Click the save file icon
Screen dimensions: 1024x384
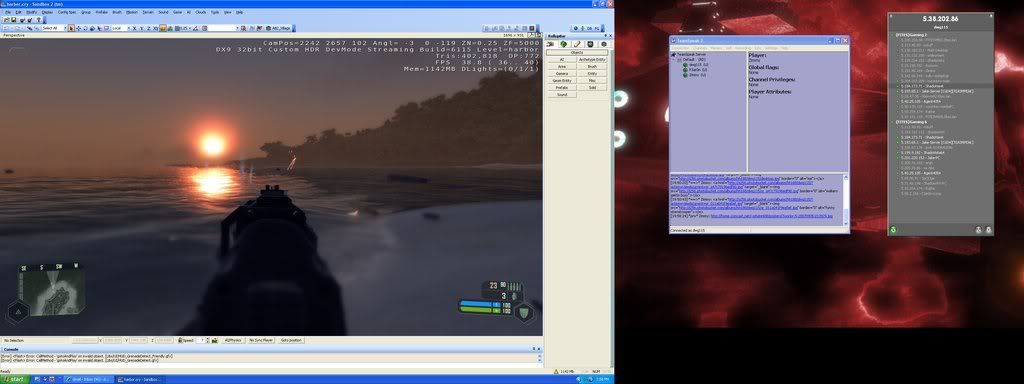pyautogui.click(x=13, y=20)
